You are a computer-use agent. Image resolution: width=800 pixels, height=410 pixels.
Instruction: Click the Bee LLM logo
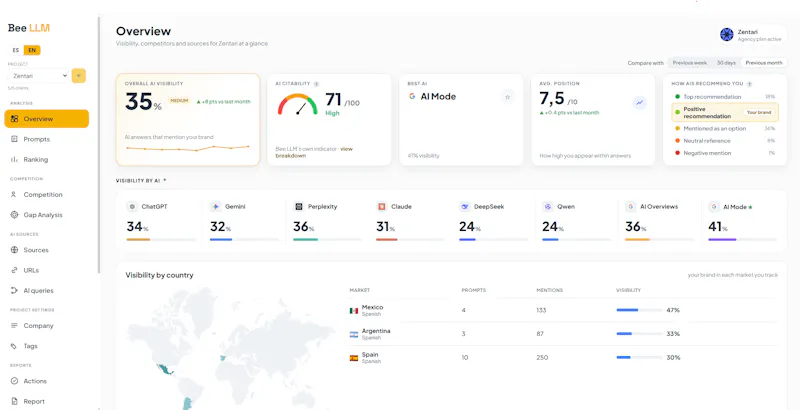tap(29, 28)
